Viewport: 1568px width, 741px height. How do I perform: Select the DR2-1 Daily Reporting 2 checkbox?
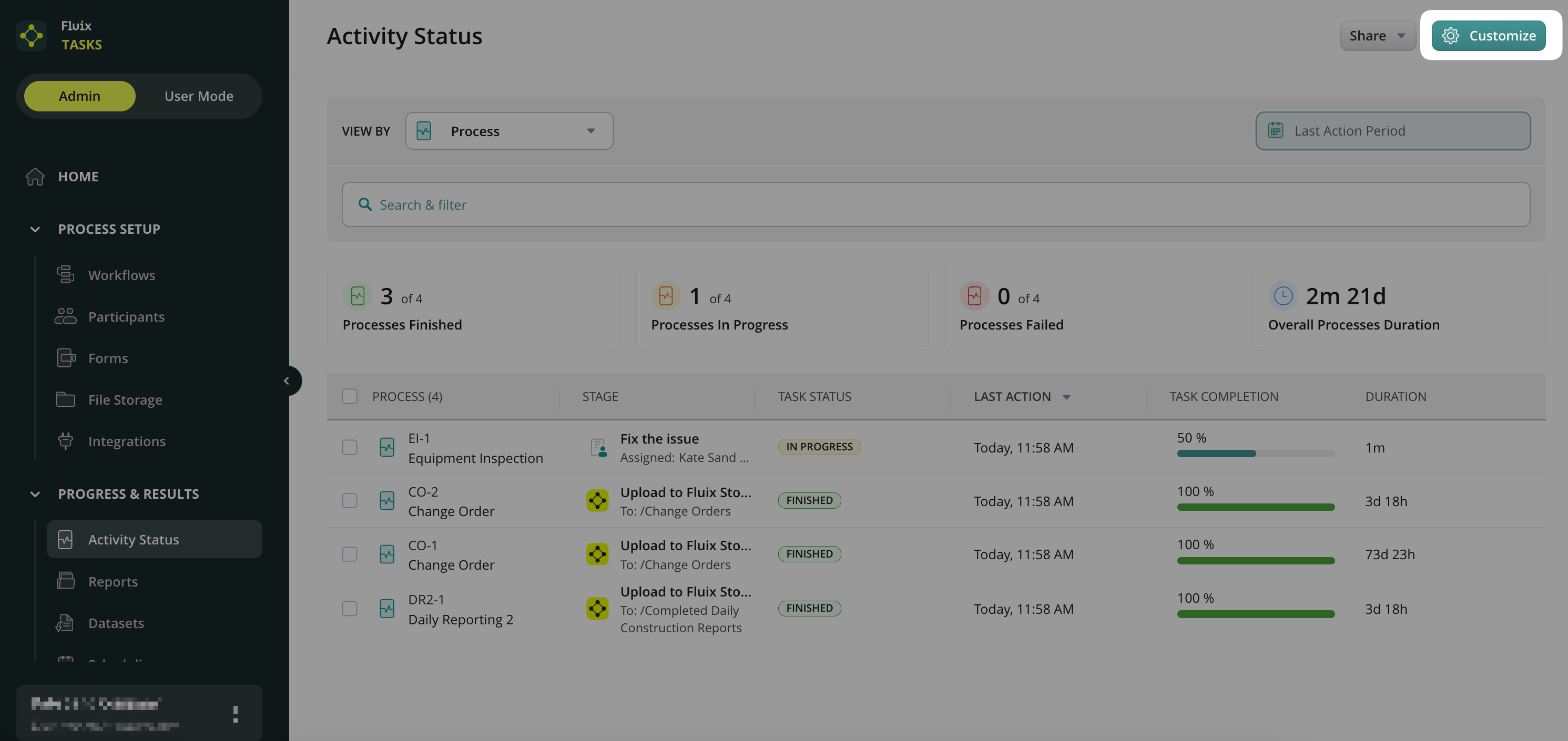(x=349, y=609)
